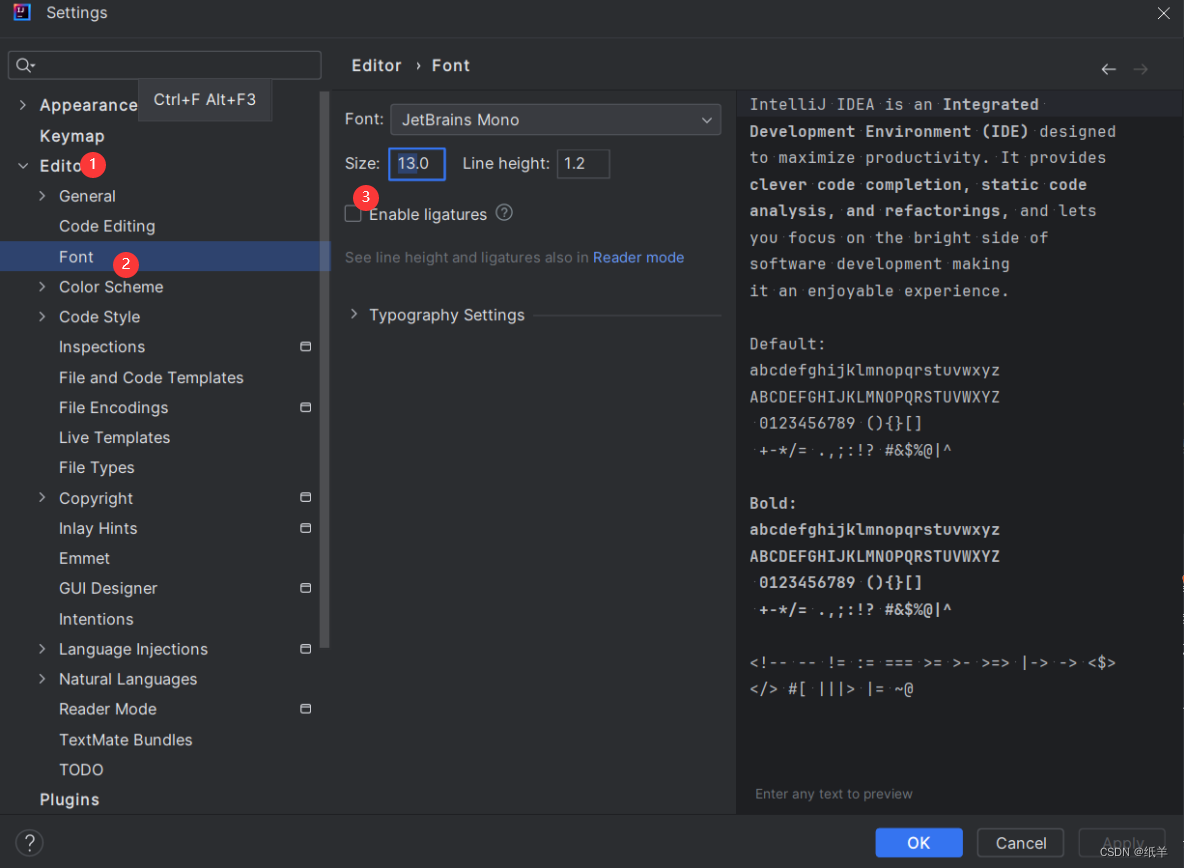1184x868 pixels.
Task: Select Code Editing settings page
Action: (x=107, y=226)
